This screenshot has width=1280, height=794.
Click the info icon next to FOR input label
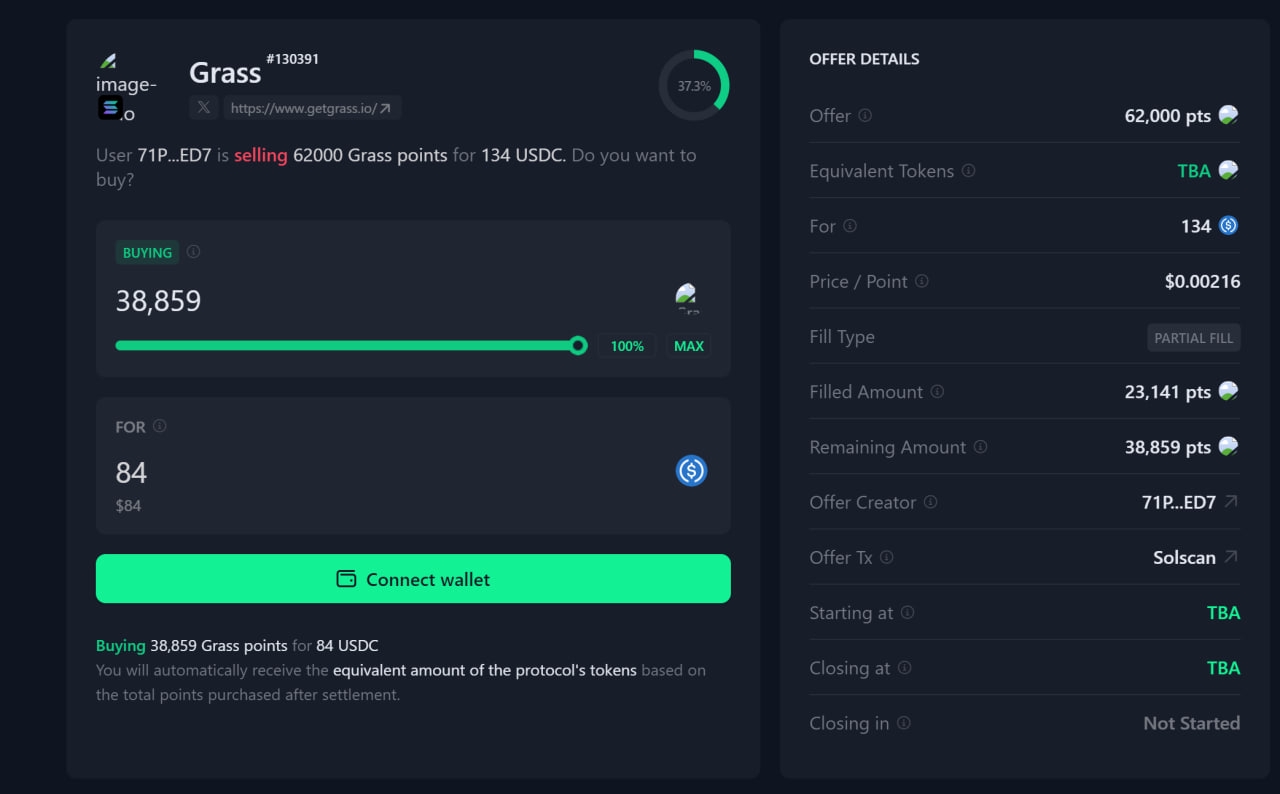click(x=159, y=426)
